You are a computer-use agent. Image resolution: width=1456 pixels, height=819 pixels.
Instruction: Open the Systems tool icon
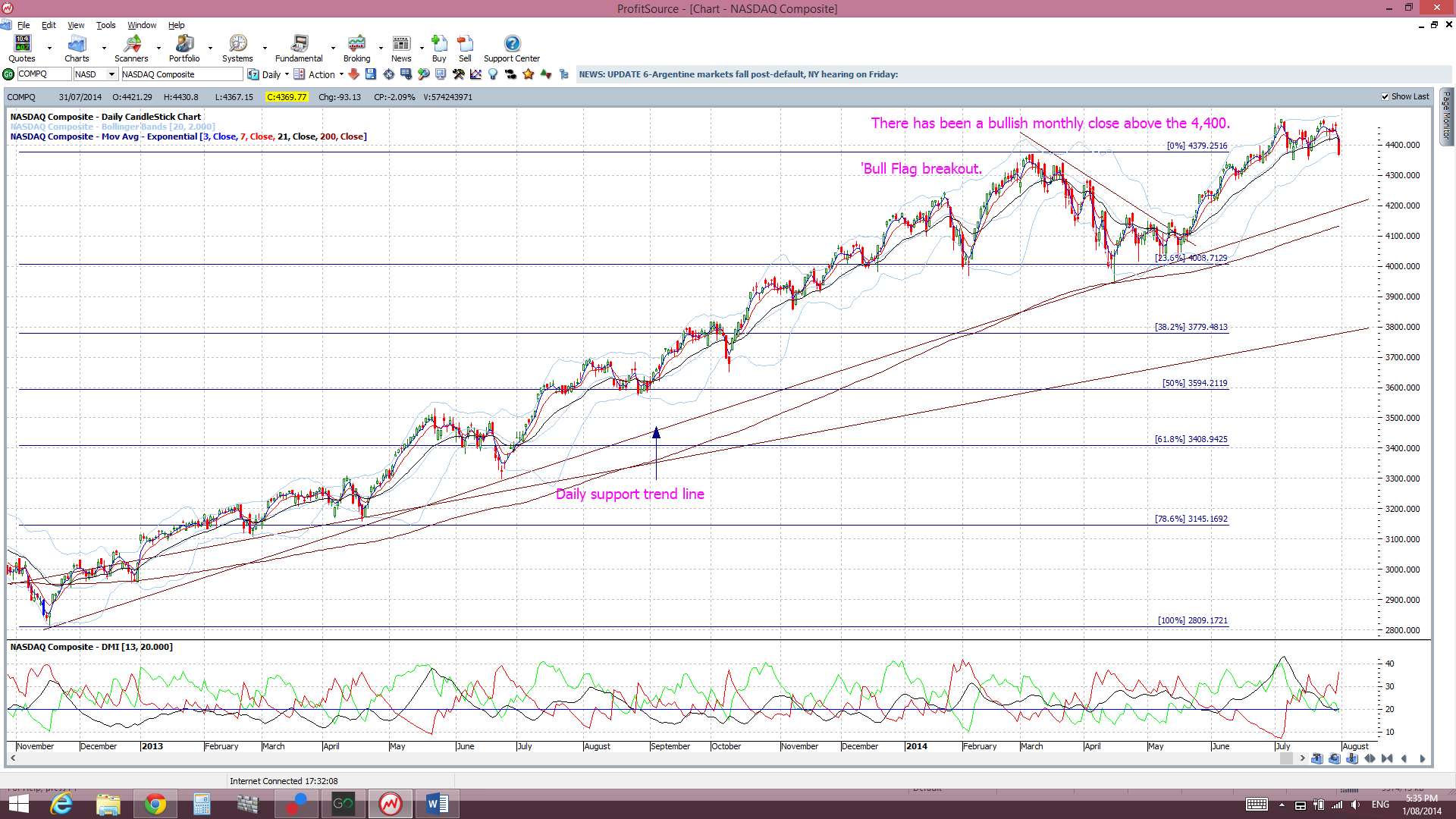point(237,49)
